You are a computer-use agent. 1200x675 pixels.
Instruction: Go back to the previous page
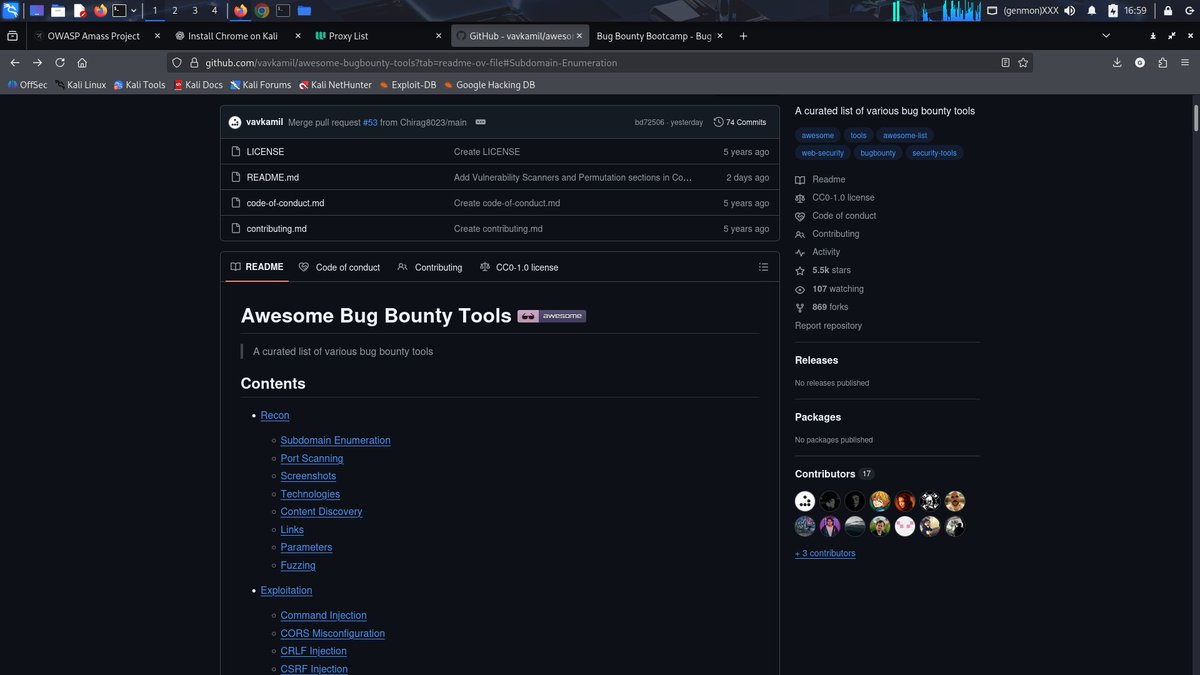point(15,62)
